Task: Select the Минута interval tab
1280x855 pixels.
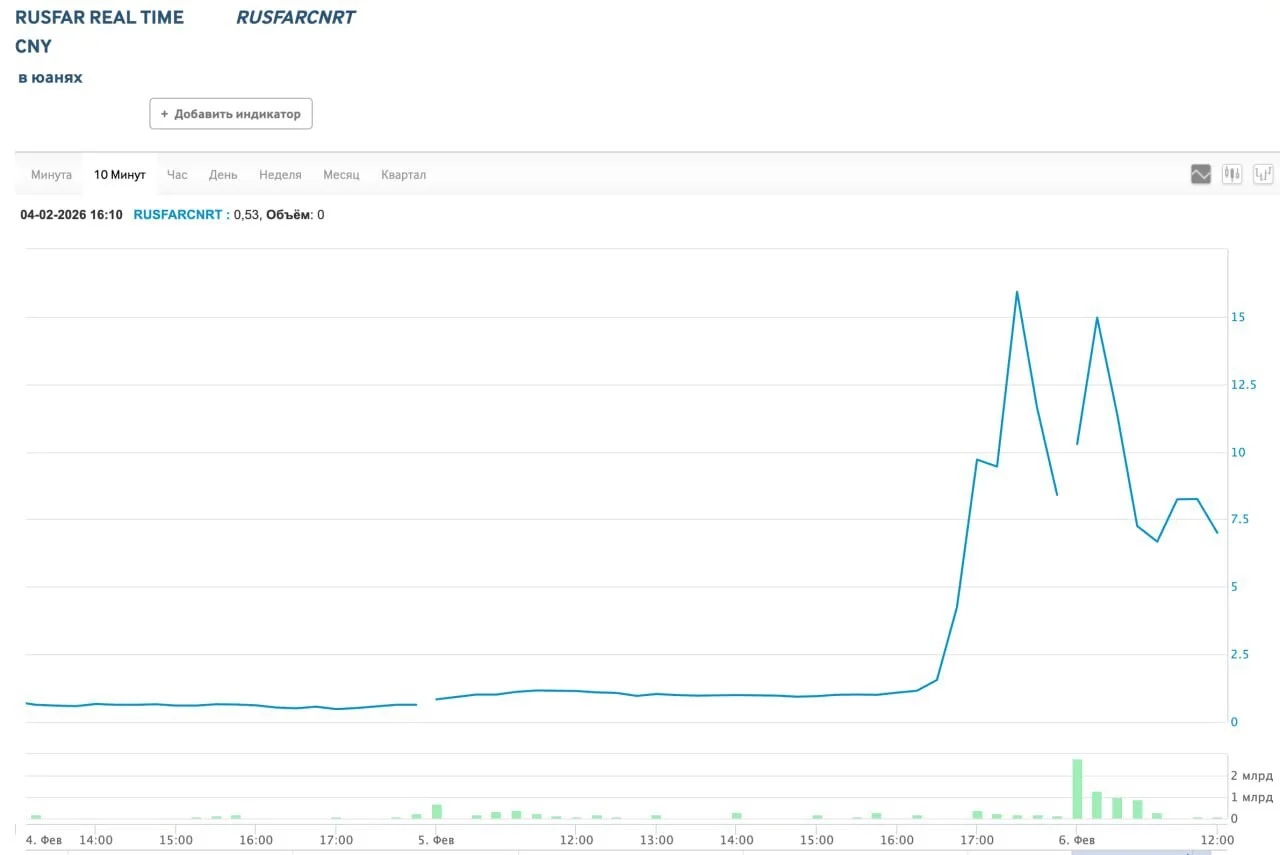Action: pos(51,175)
